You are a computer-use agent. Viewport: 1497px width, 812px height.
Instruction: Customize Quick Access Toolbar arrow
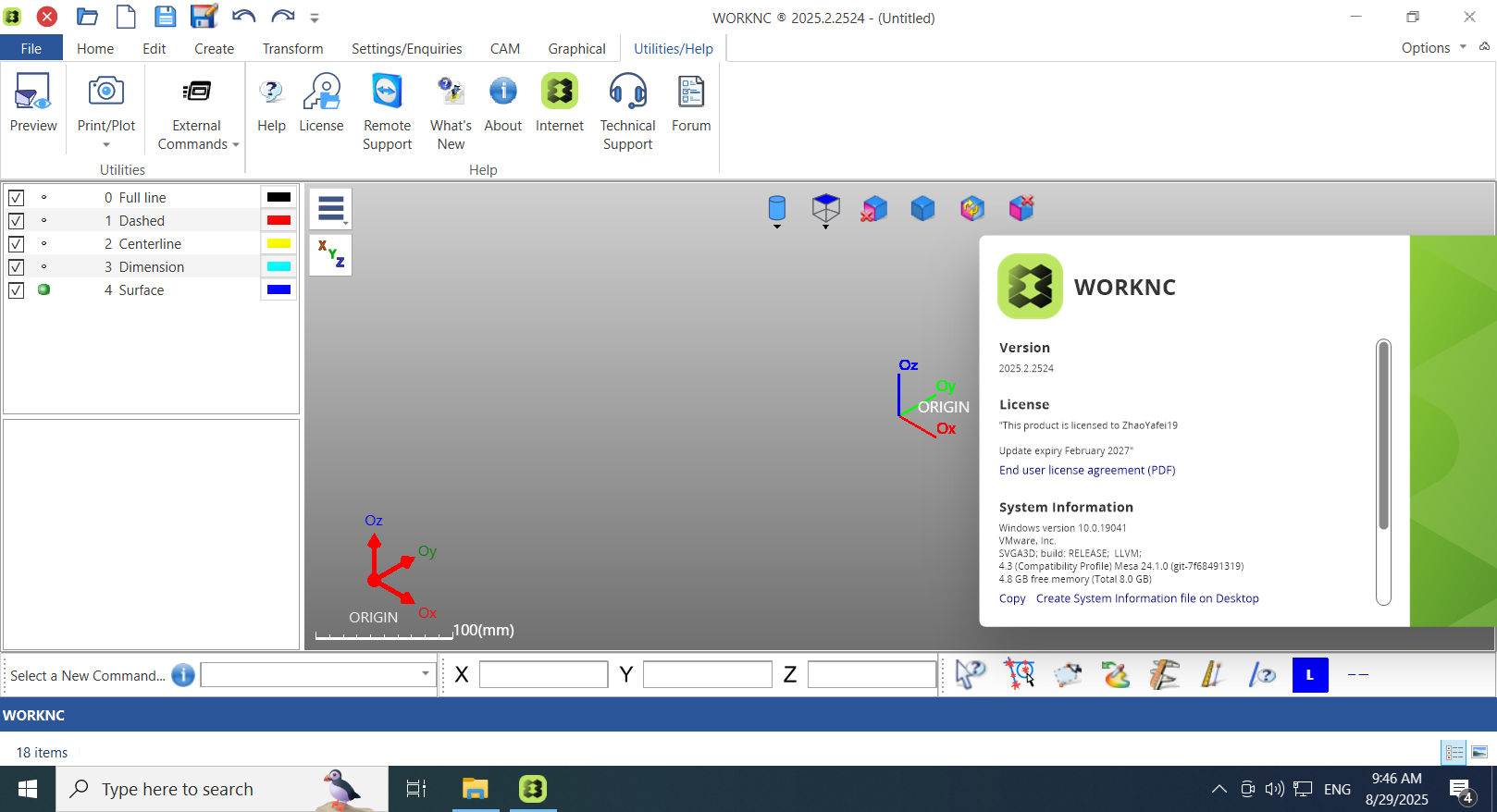pos(315,18)
